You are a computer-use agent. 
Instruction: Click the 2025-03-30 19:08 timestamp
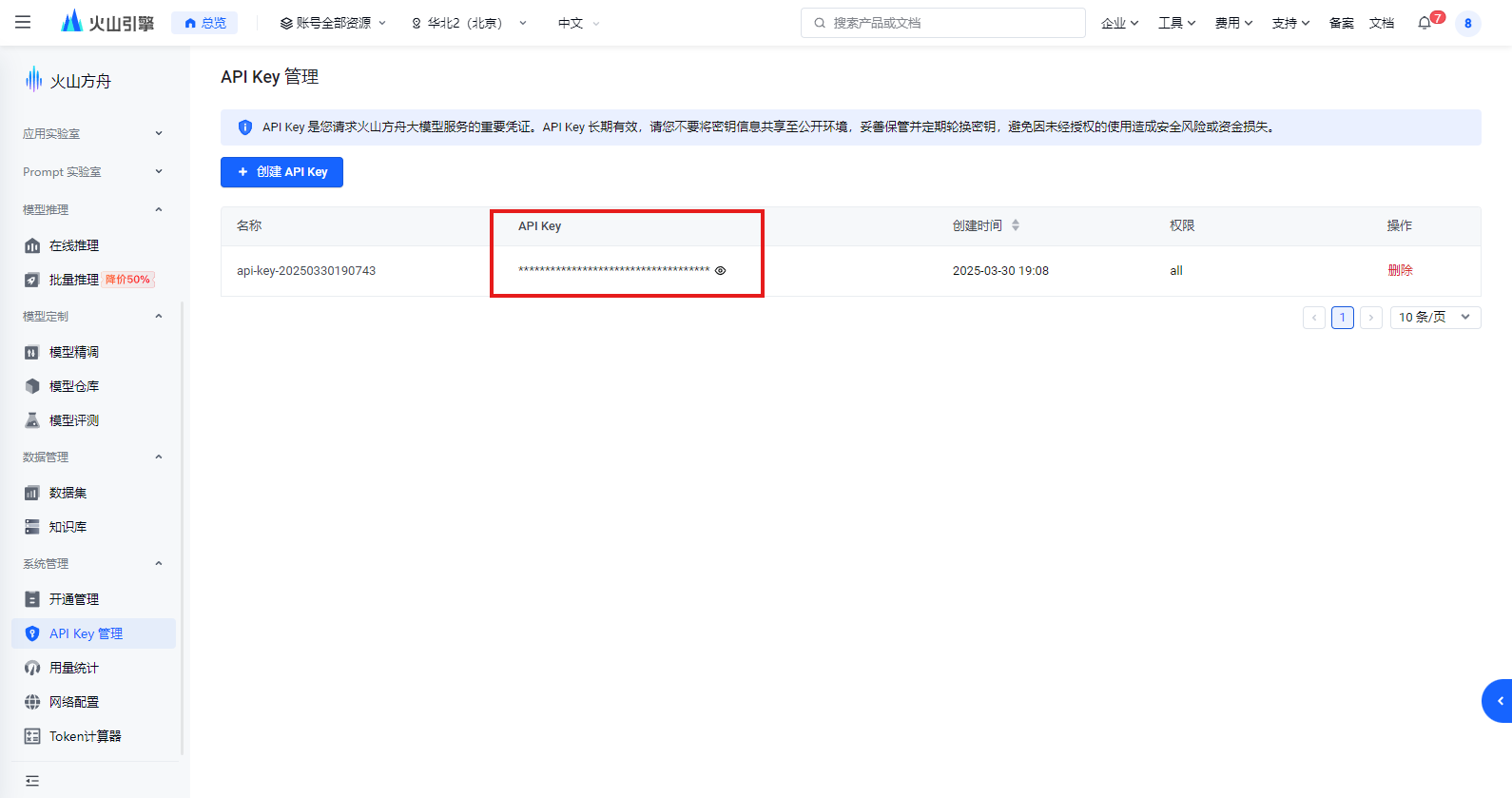[x=1000, y=271]
